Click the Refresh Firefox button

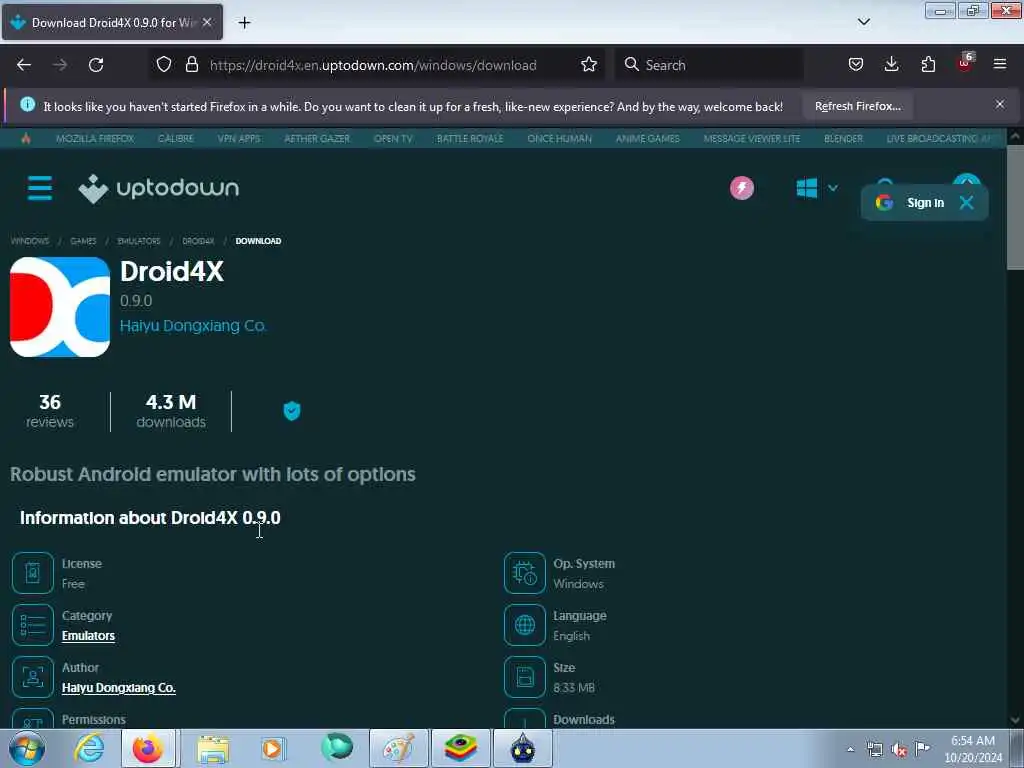point(857,106)
